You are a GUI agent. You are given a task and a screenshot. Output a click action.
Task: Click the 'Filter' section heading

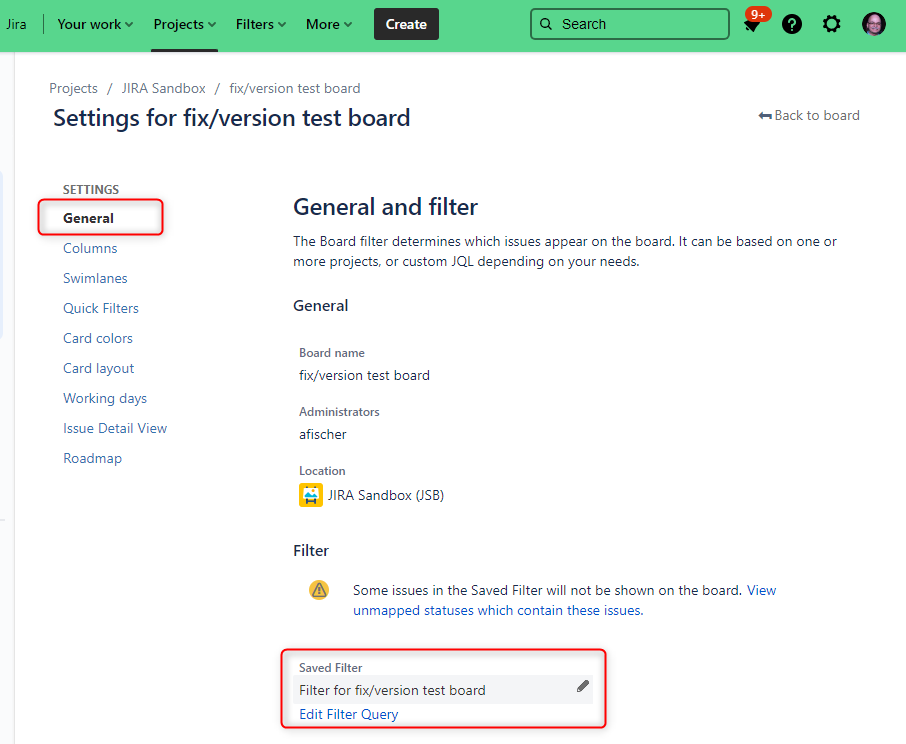tap(311, 550)
